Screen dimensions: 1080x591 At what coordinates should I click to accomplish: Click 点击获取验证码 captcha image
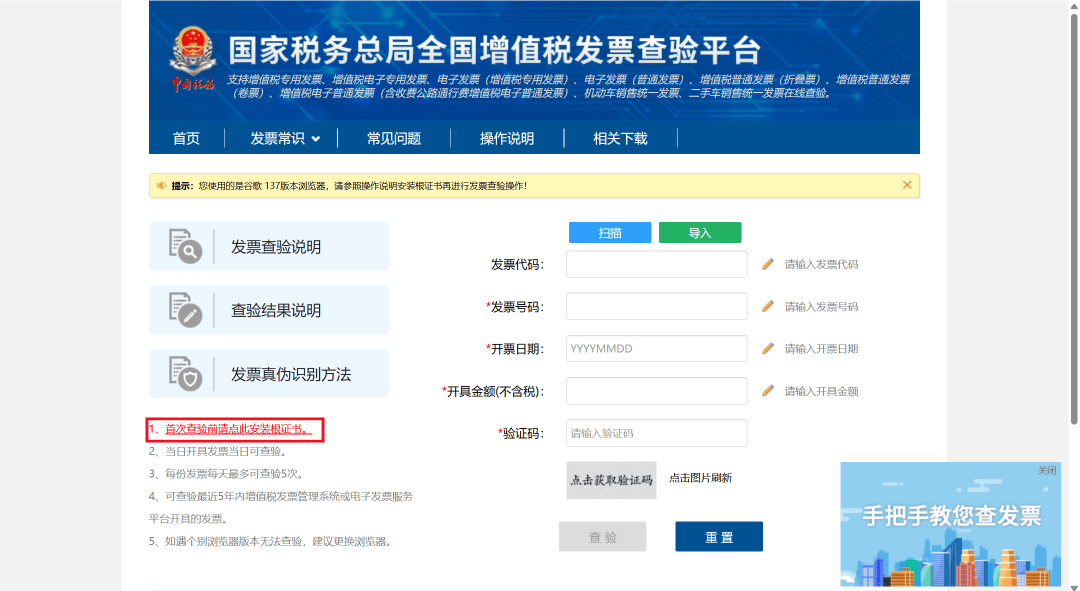pos(611,480)
